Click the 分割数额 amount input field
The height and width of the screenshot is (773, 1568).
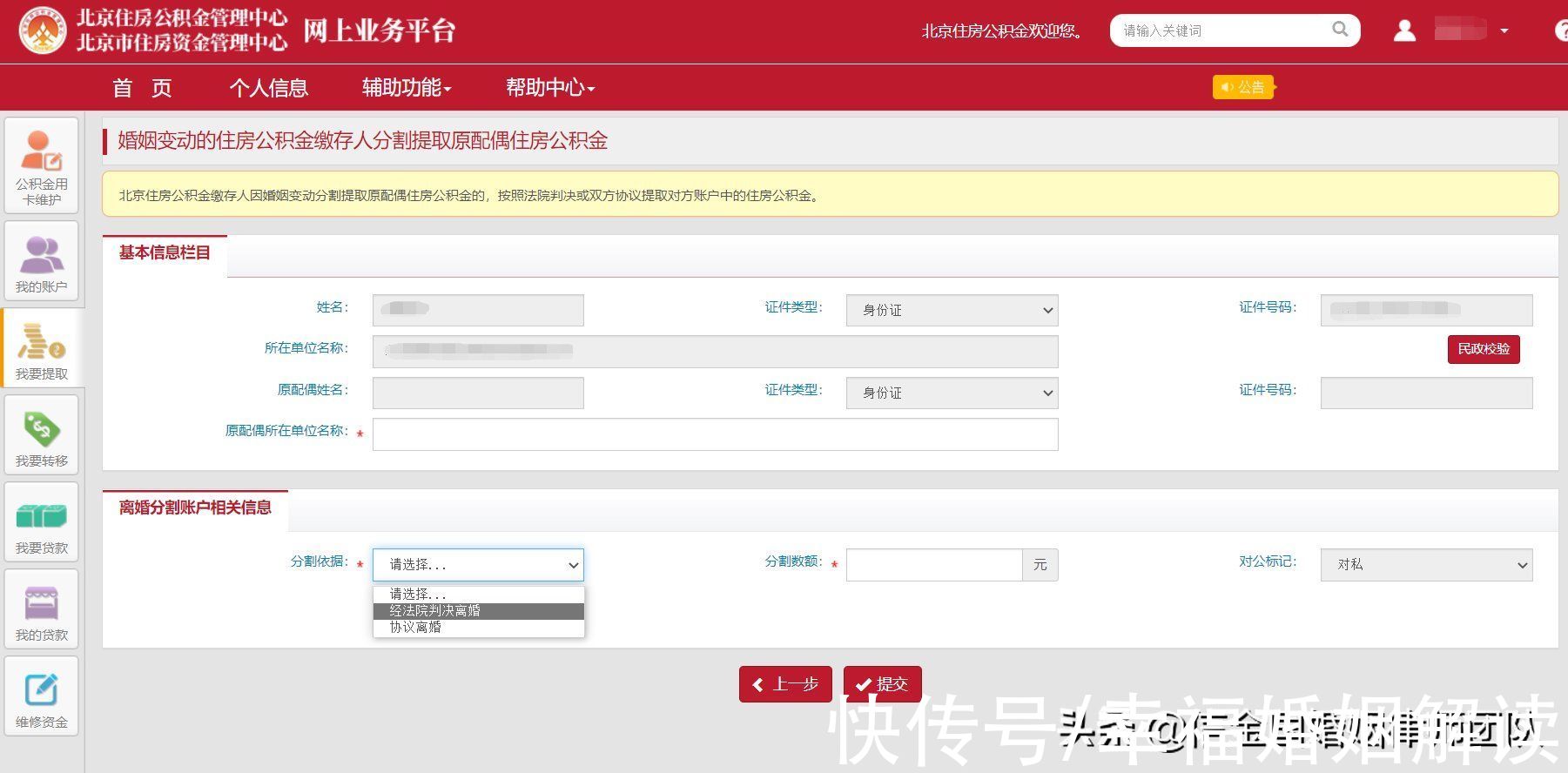934,565
